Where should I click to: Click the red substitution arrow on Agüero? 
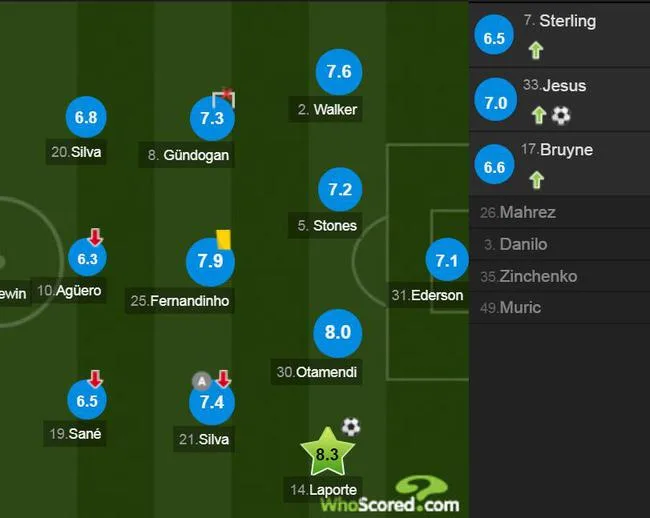pyautogui.click(x=95, y=237)
